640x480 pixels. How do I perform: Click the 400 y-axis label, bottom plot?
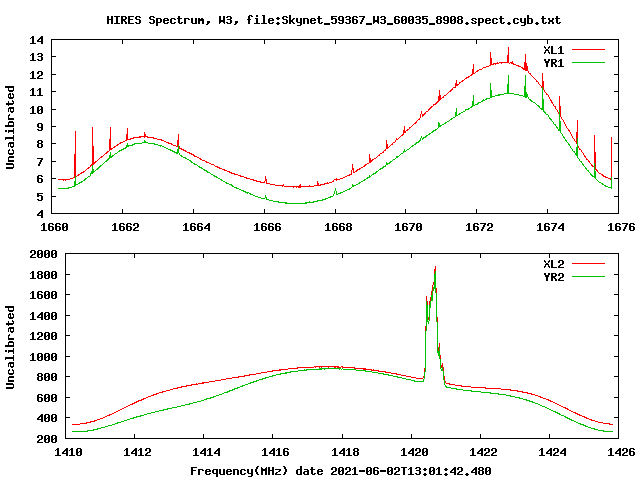click(47, 418)
